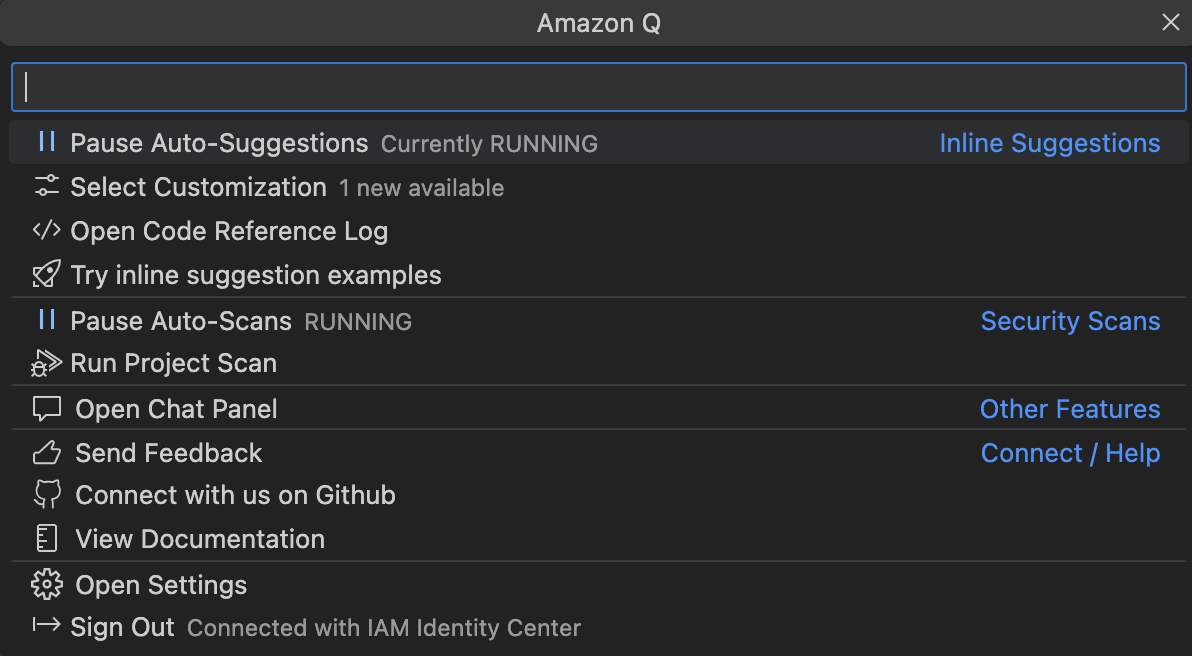Open the Connect / Help link

tap(1070, 452)
